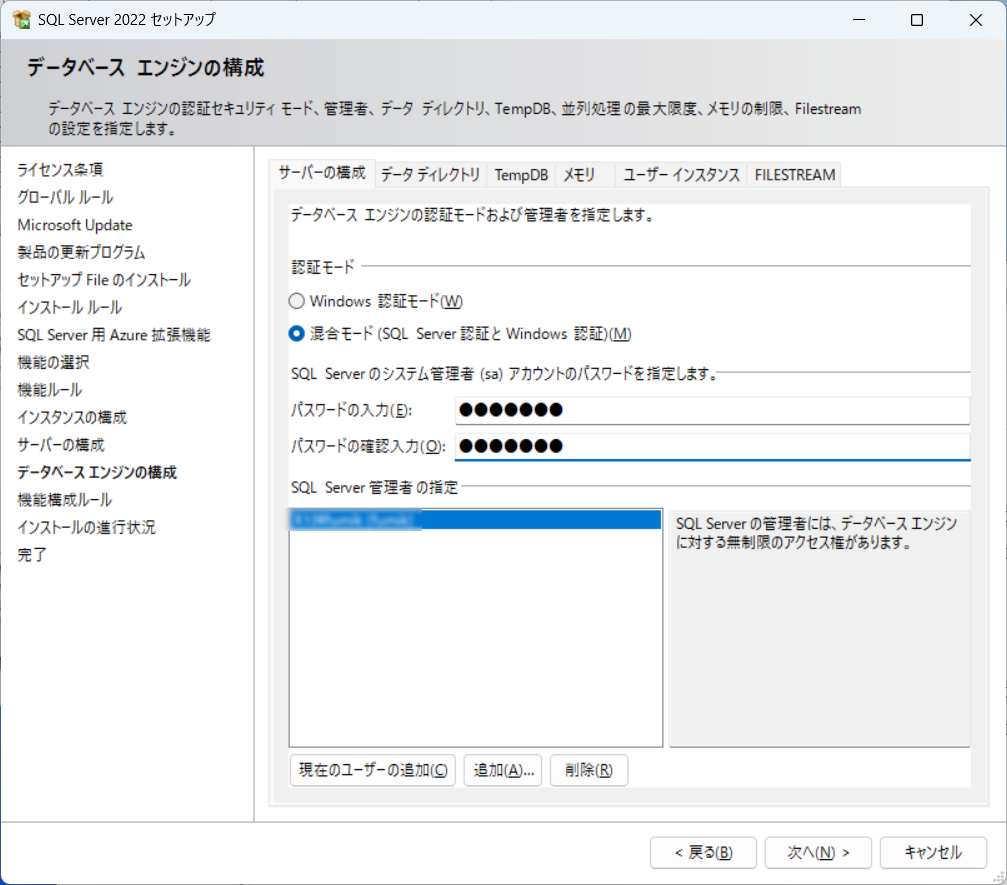This screenshot has height=885, width=1007.
Task: Minimize the SQL Server setup window
Action: coord(860,20)
